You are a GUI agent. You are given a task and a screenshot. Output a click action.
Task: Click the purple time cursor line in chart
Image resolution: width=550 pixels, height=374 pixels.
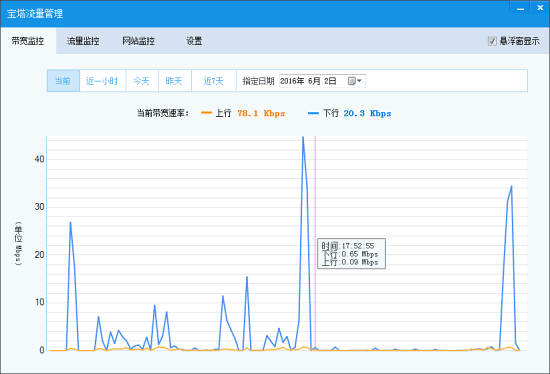315,242
